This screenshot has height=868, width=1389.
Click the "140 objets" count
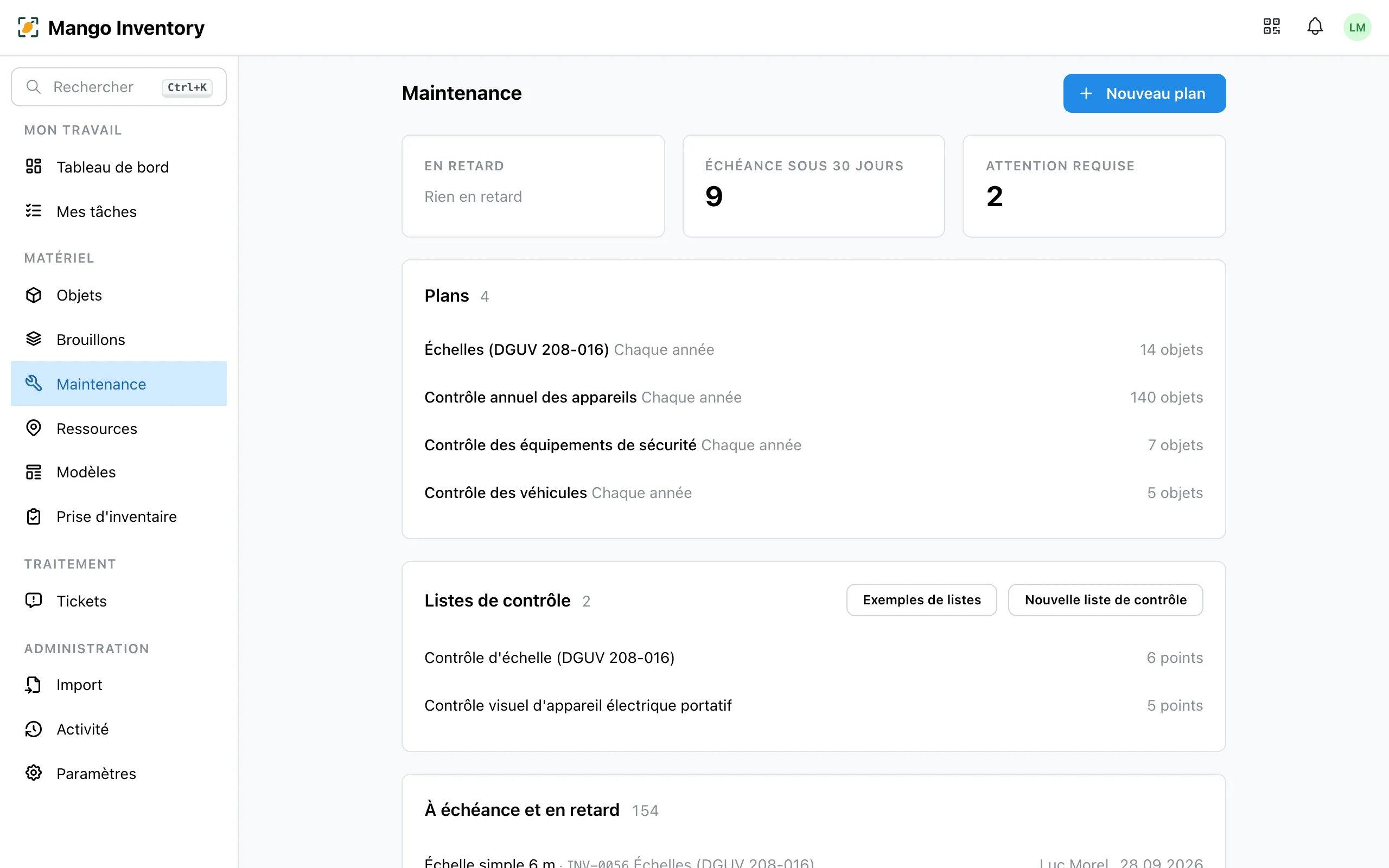[x=1167, y=397]
